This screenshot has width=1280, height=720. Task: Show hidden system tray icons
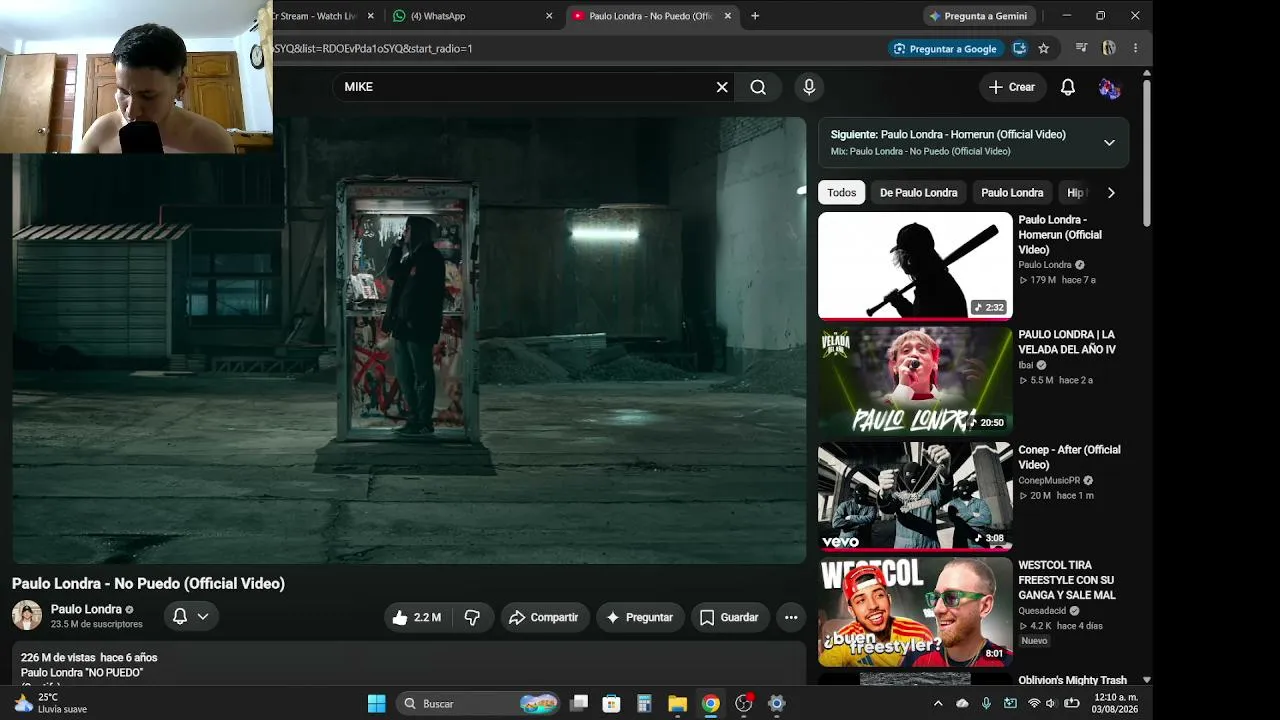[938, 704]
